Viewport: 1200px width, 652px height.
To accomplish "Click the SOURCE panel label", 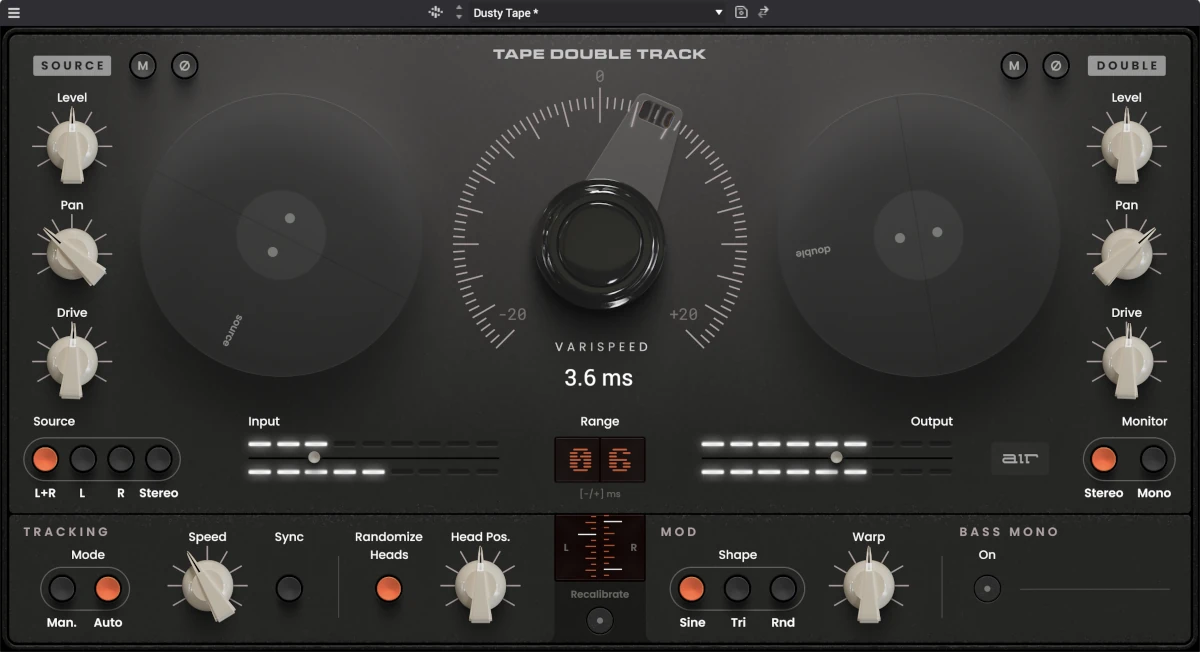I will [x=71, y=65].
